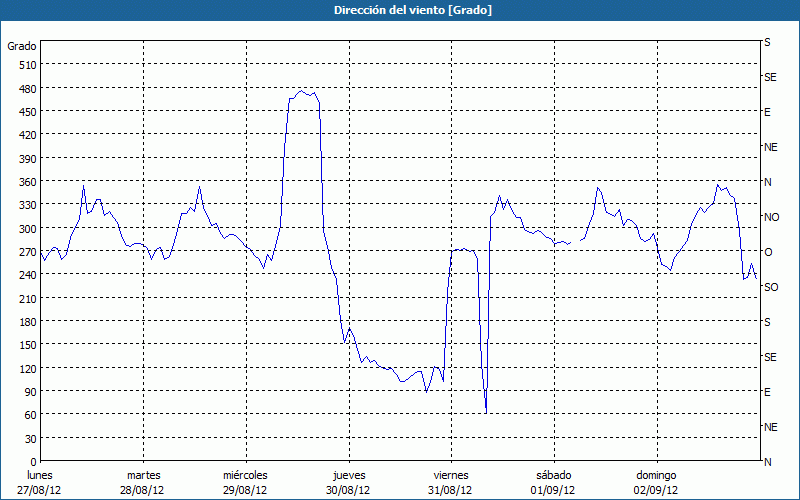Click the 'E' compass label level with 90

pos(767,392)
